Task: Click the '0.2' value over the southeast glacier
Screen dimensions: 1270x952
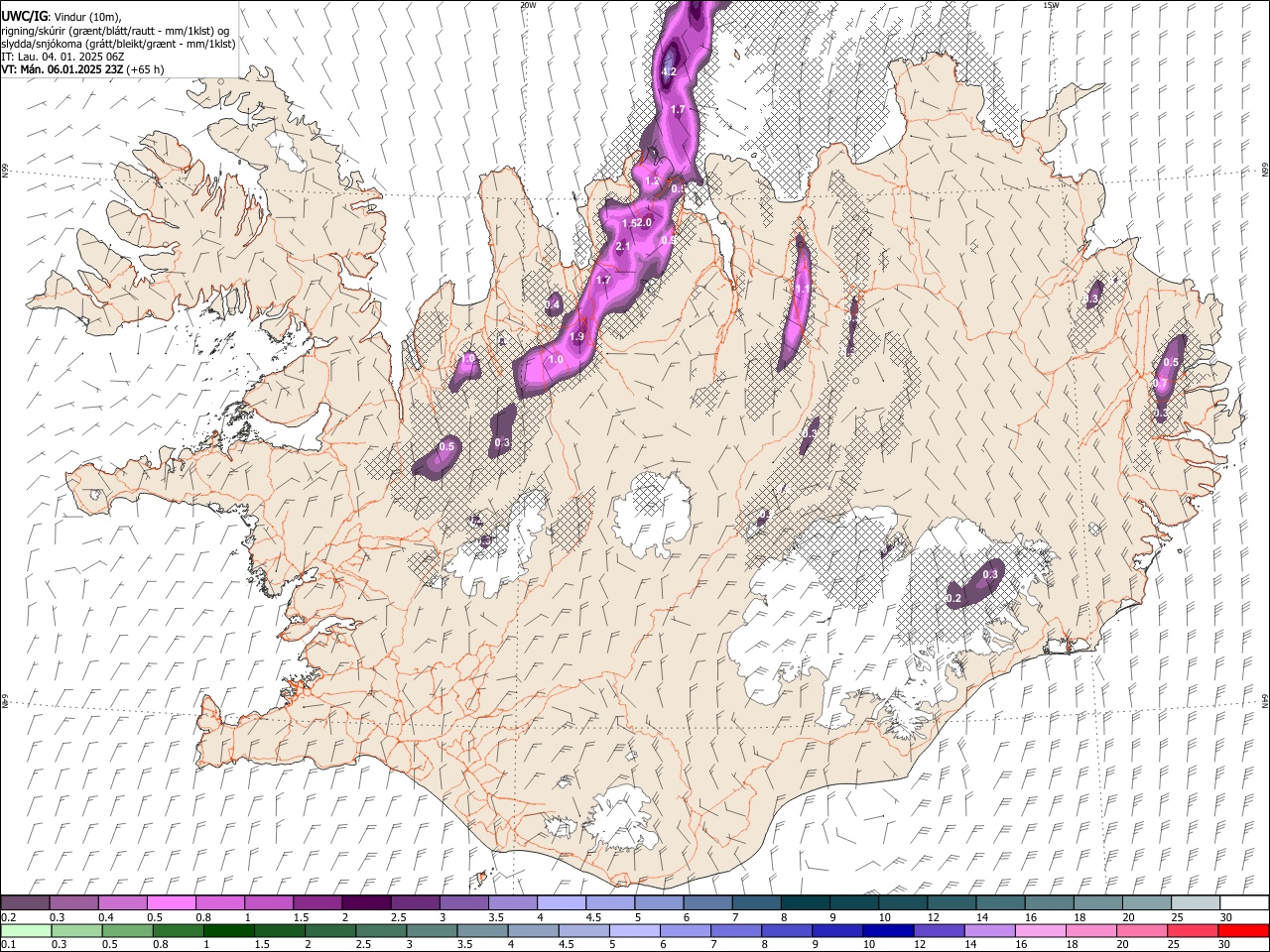Action: click(953, 598)
